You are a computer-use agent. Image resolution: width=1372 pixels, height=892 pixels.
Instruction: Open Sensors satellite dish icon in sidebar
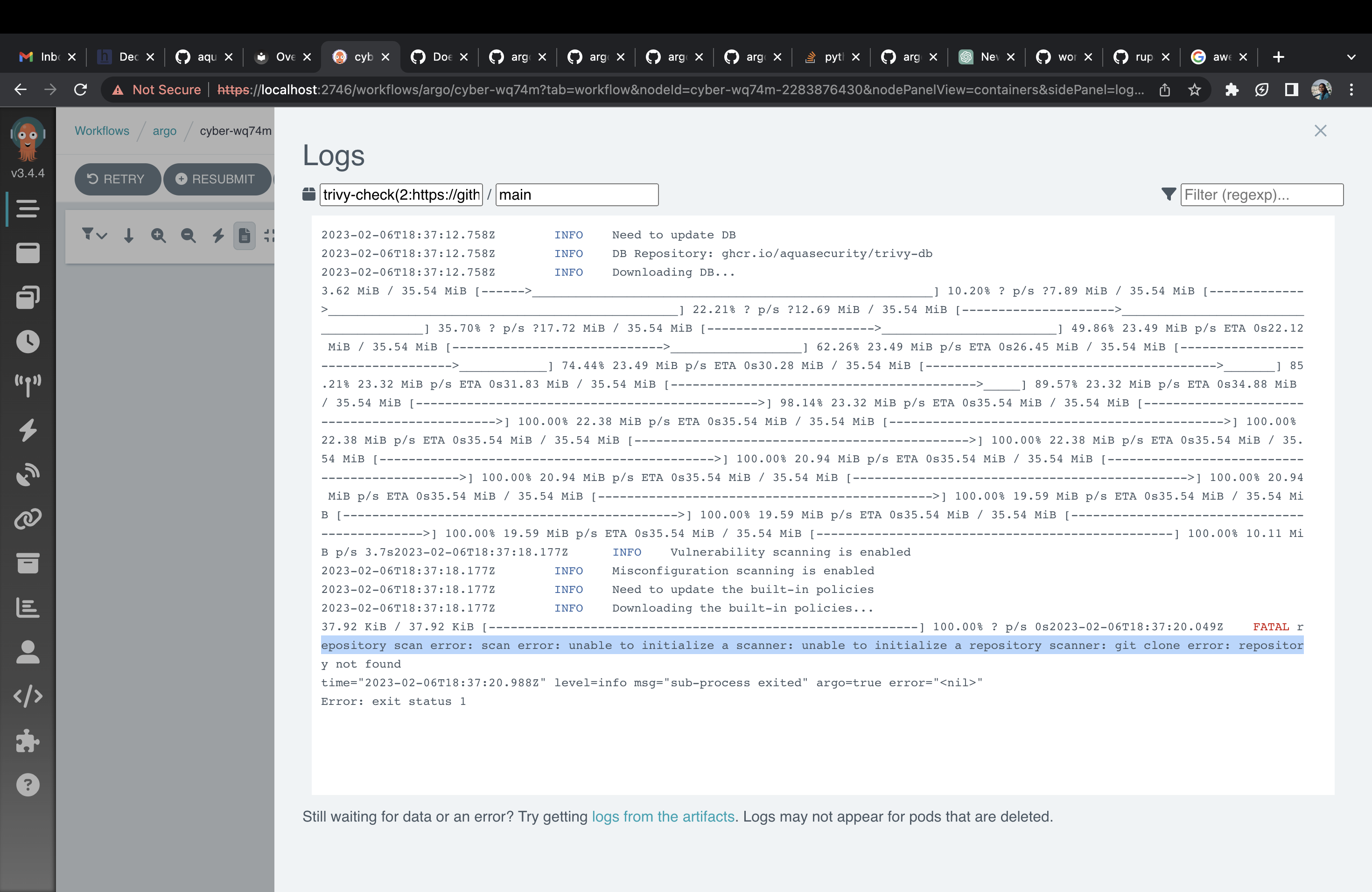pos(27,474)
